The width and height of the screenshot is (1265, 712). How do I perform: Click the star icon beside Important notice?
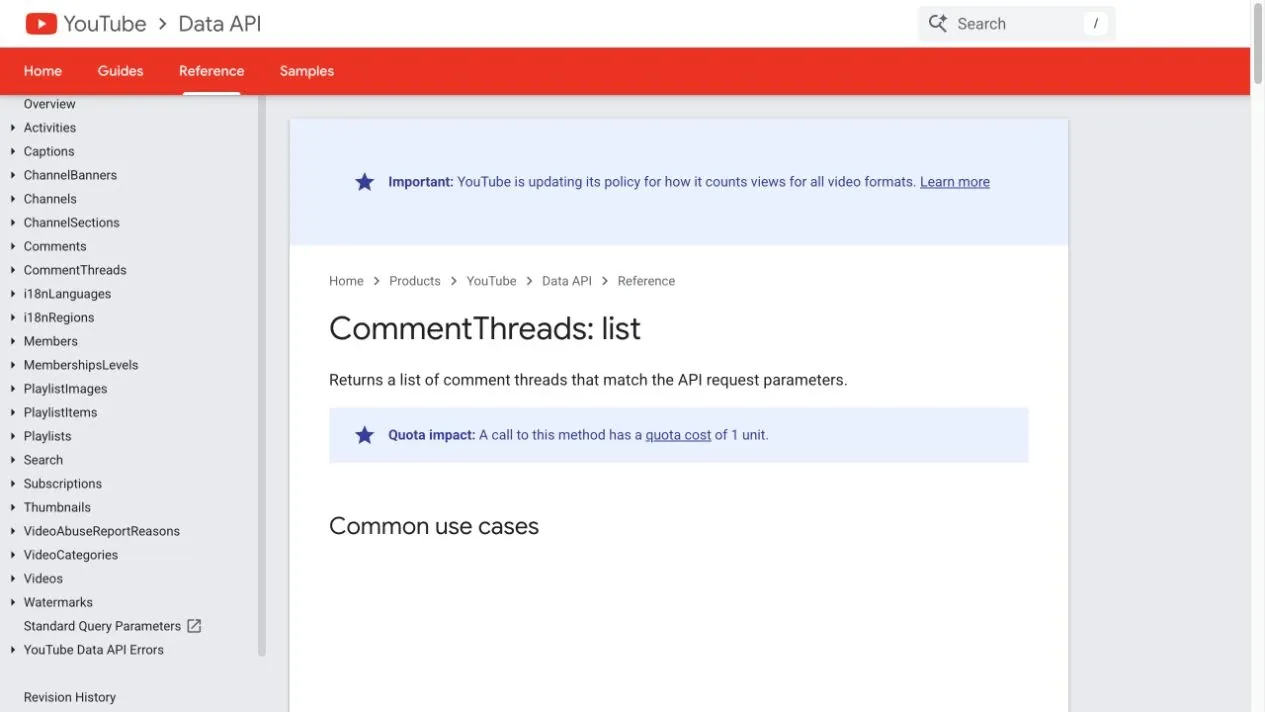coord(365,182)
